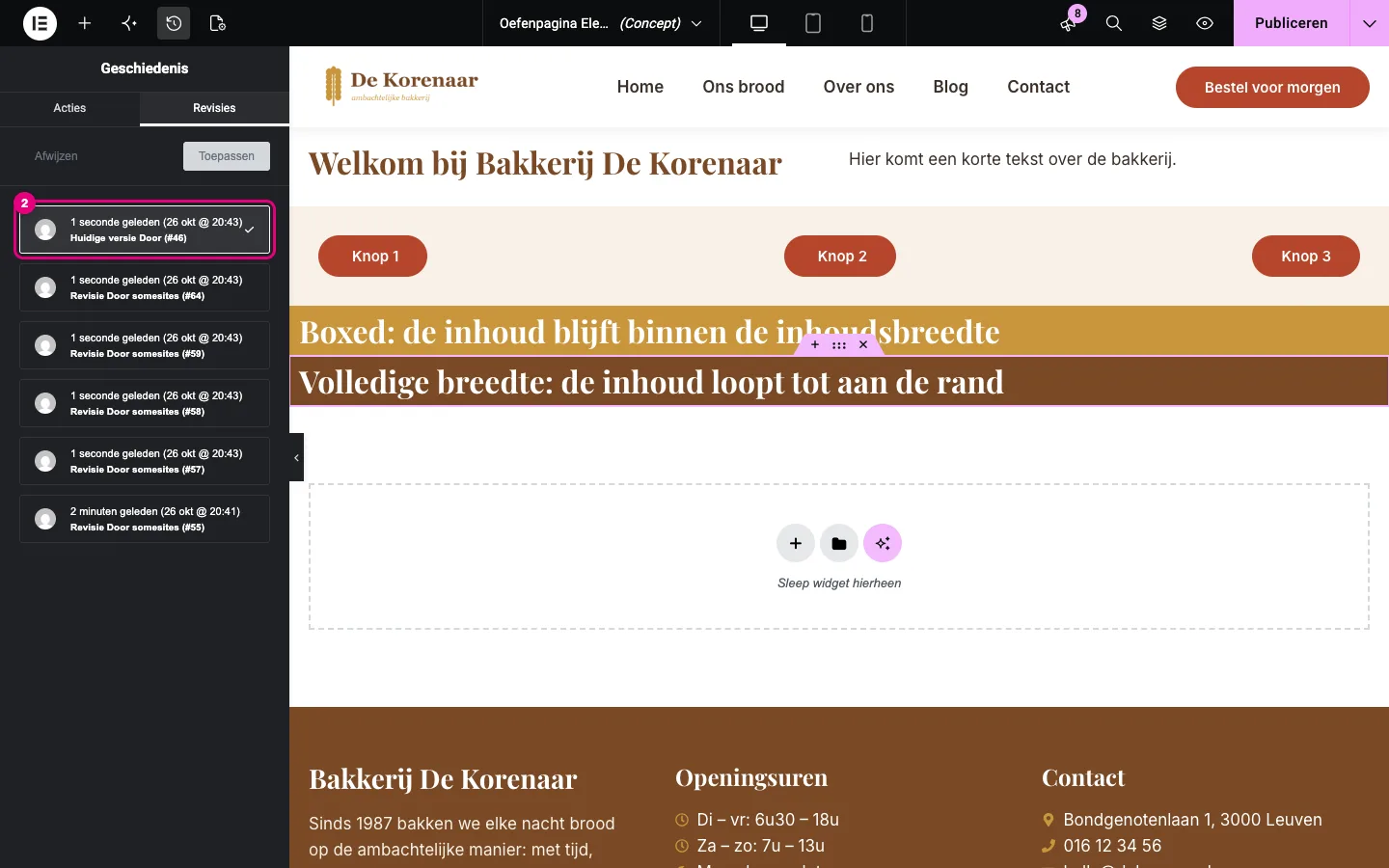Switch to desktop responsive view
This screenshot has height=868, width=1389.
tap(759, 23)
